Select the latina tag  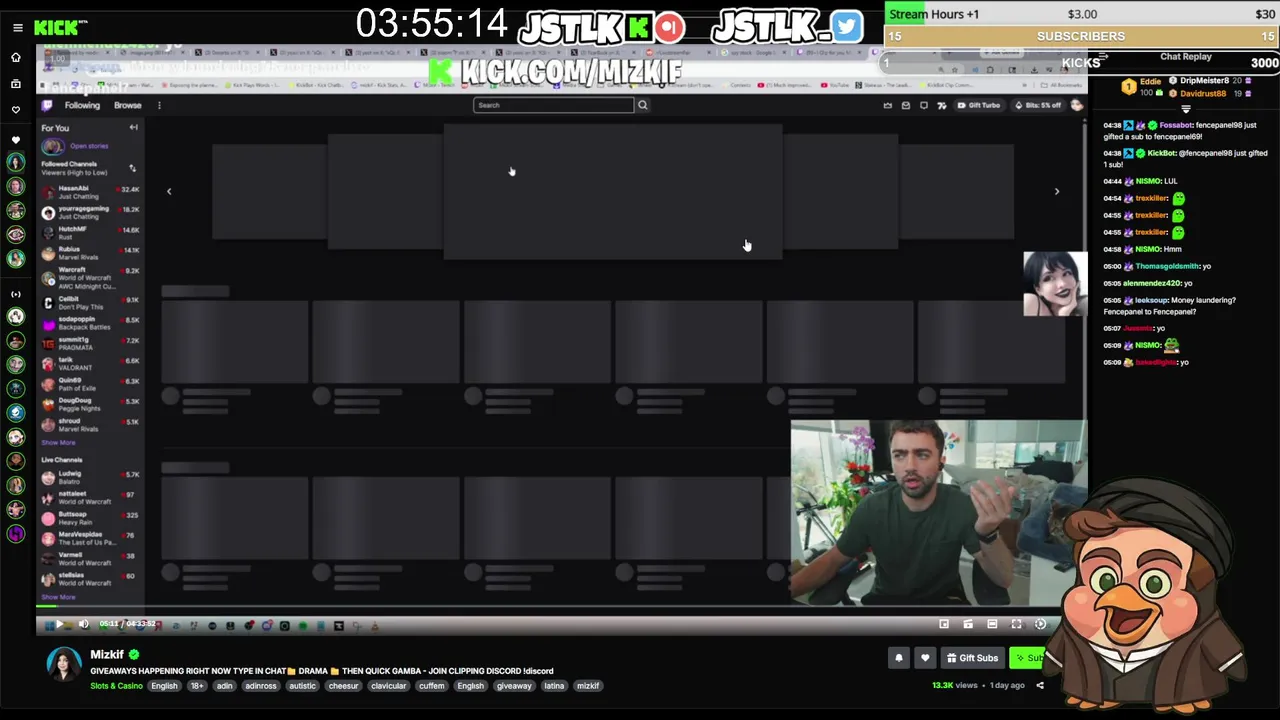click(x=554, y=686)
